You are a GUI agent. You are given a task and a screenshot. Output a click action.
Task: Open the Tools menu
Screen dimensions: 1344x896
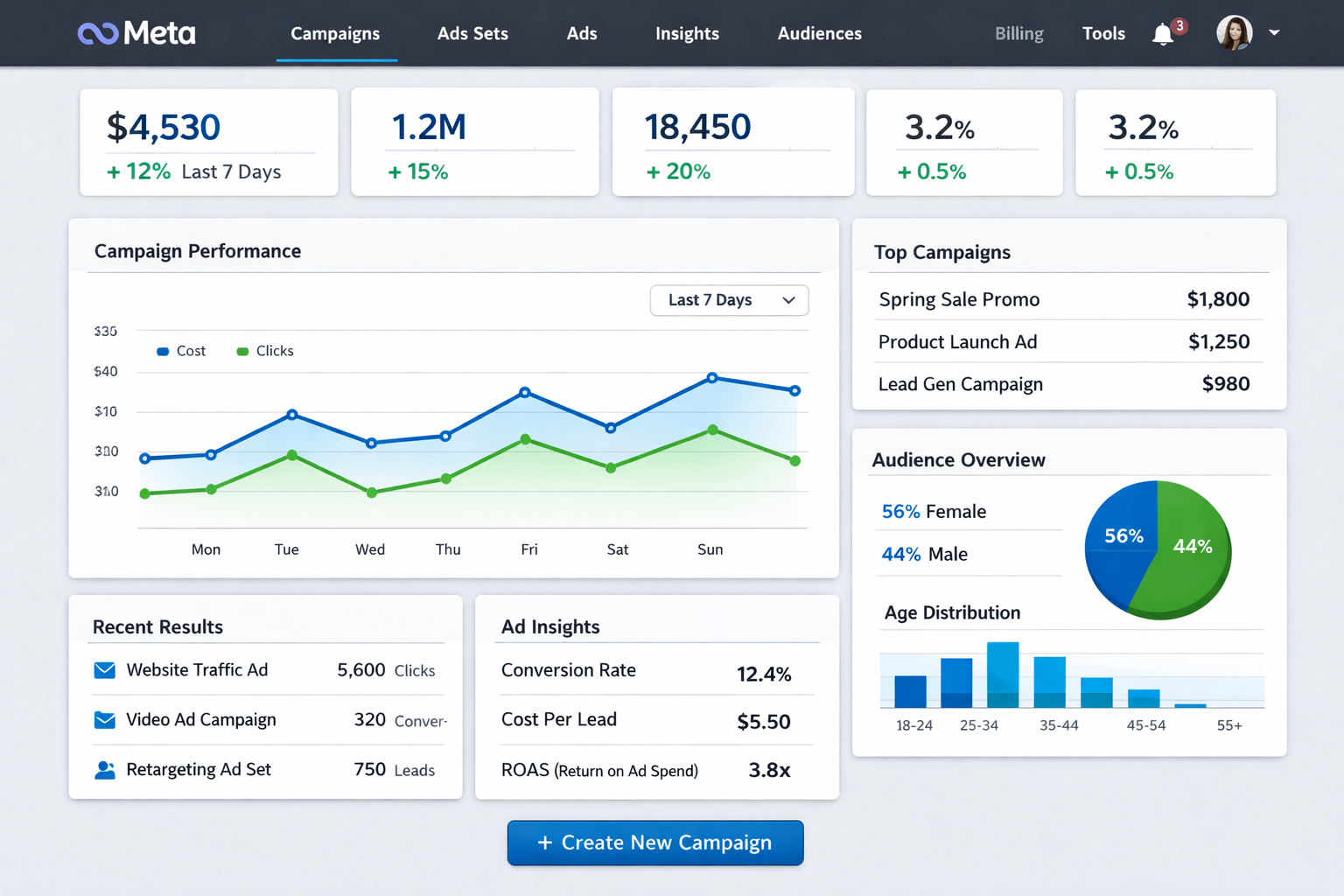coord(1103,34)
